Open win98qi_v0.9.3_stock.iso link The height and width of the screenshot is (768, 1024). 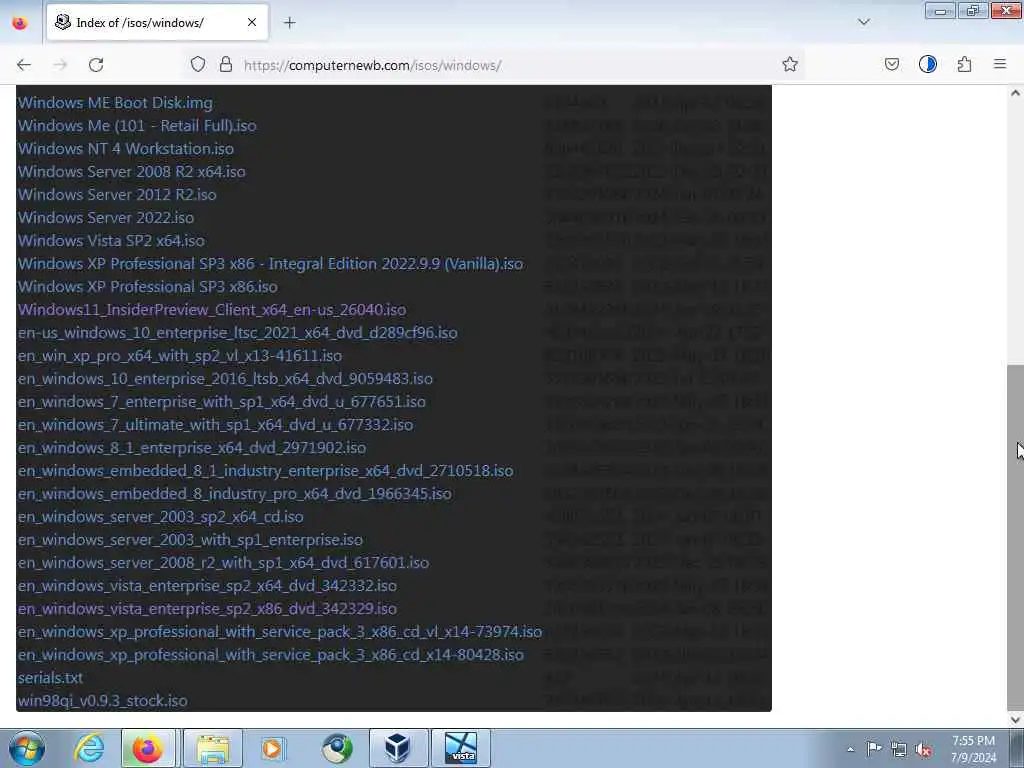[x=103, y=701]
